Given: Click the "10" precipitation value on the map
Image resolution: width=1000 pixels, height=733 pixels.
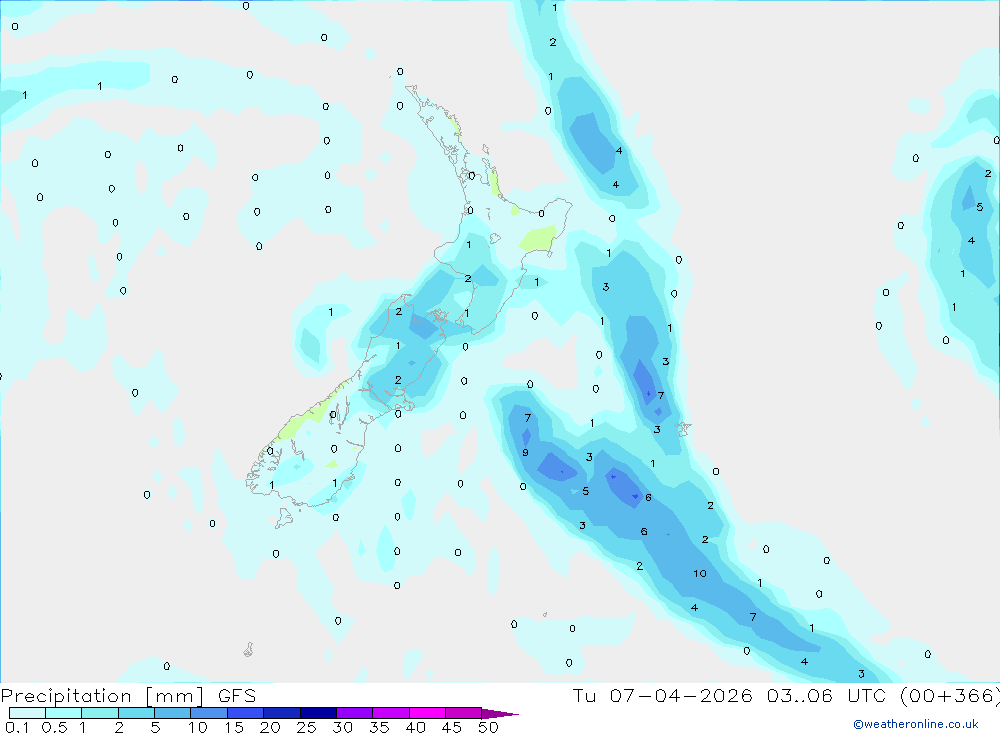Looking at the screenshot, I should [700, 574].
